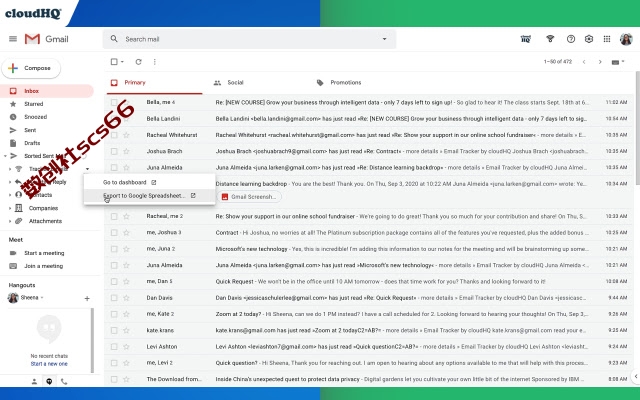Image resolution: width=640 pixels, height=400 pixels.
Task: Click Start a new one chat link
Action: (x=49, y=364)
